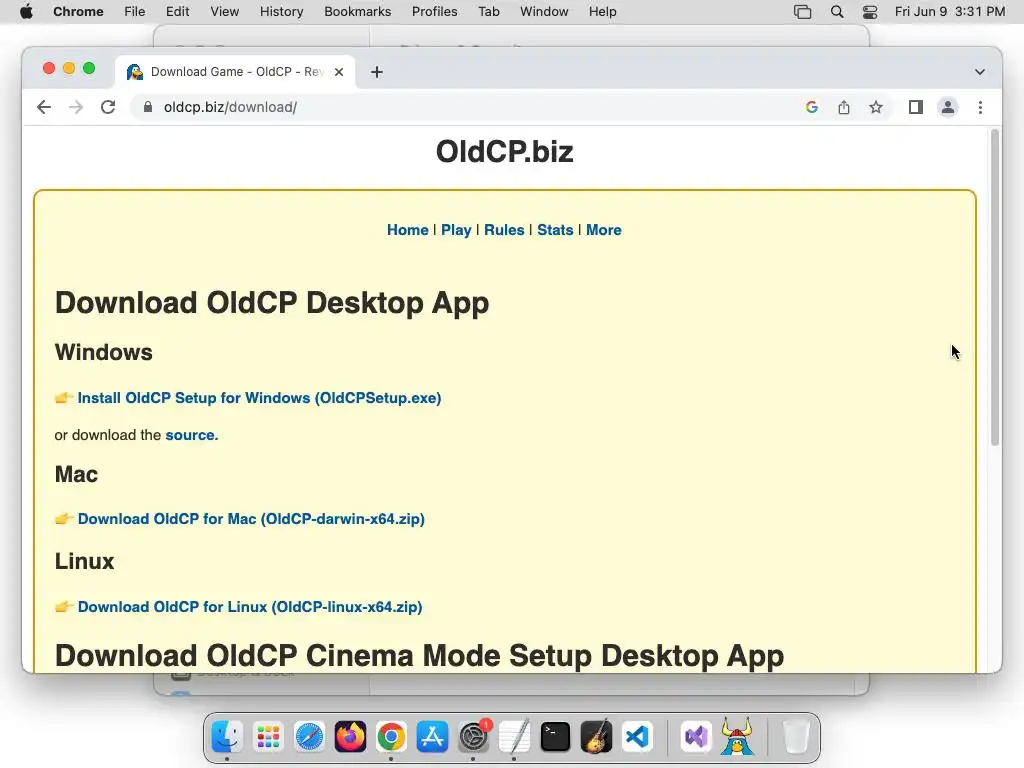This screenshot has height=768, width=1024.
Task: Open Terminal from the Dock
Action: (x=556, y=737)
